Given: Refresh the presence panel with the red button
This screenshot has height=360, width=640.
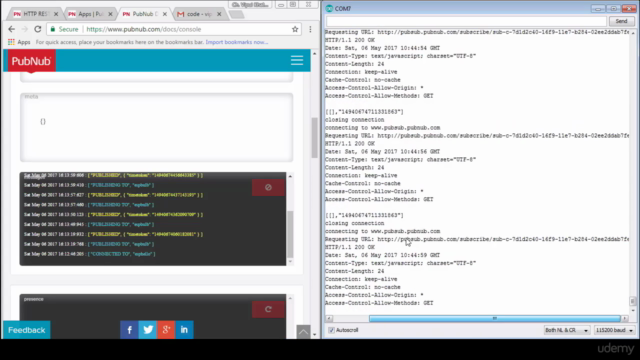Looking at the screenshot, I should [x=268, y=309].
